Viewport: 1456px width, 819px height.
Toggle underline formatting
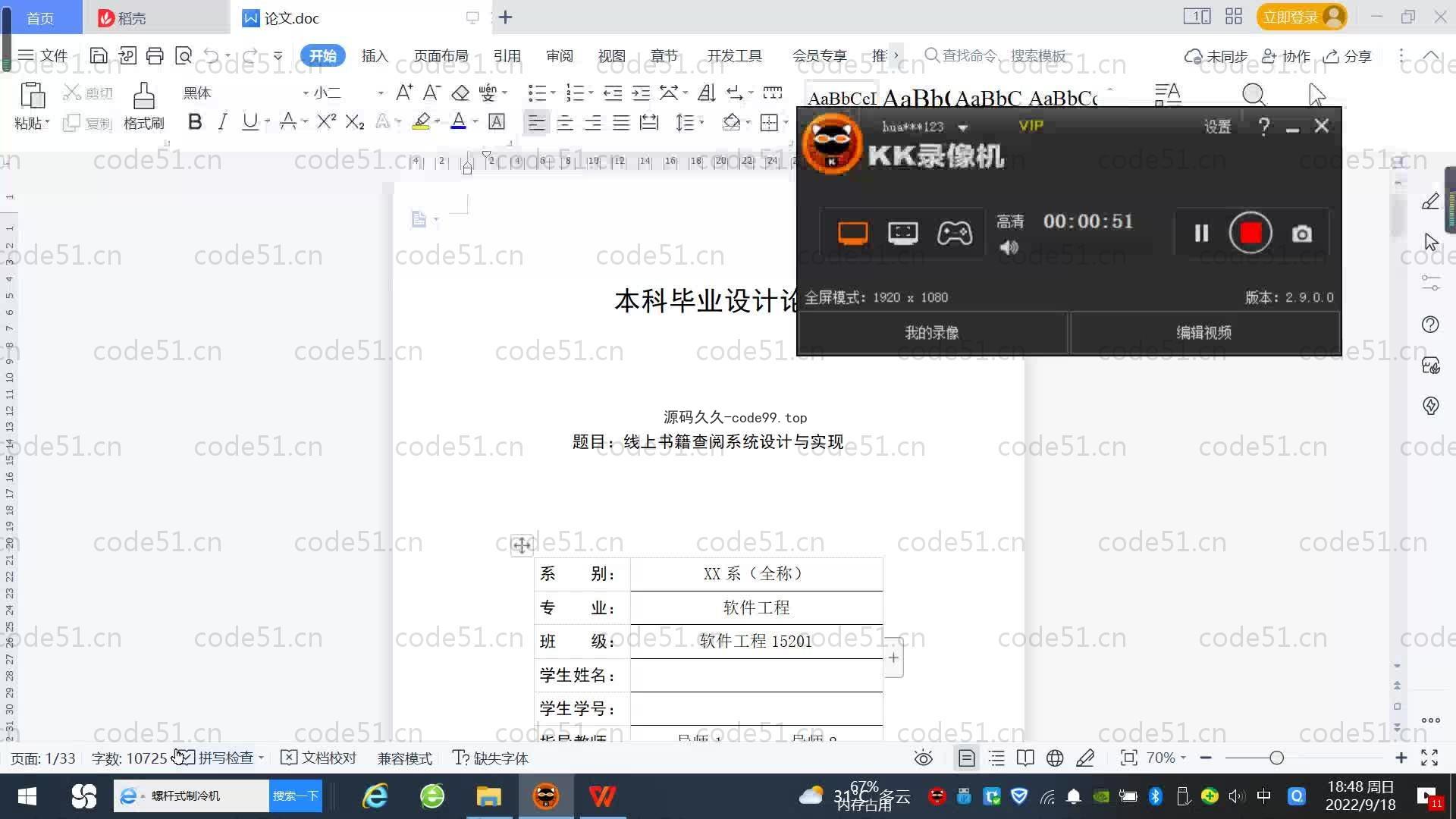point(249,122)
